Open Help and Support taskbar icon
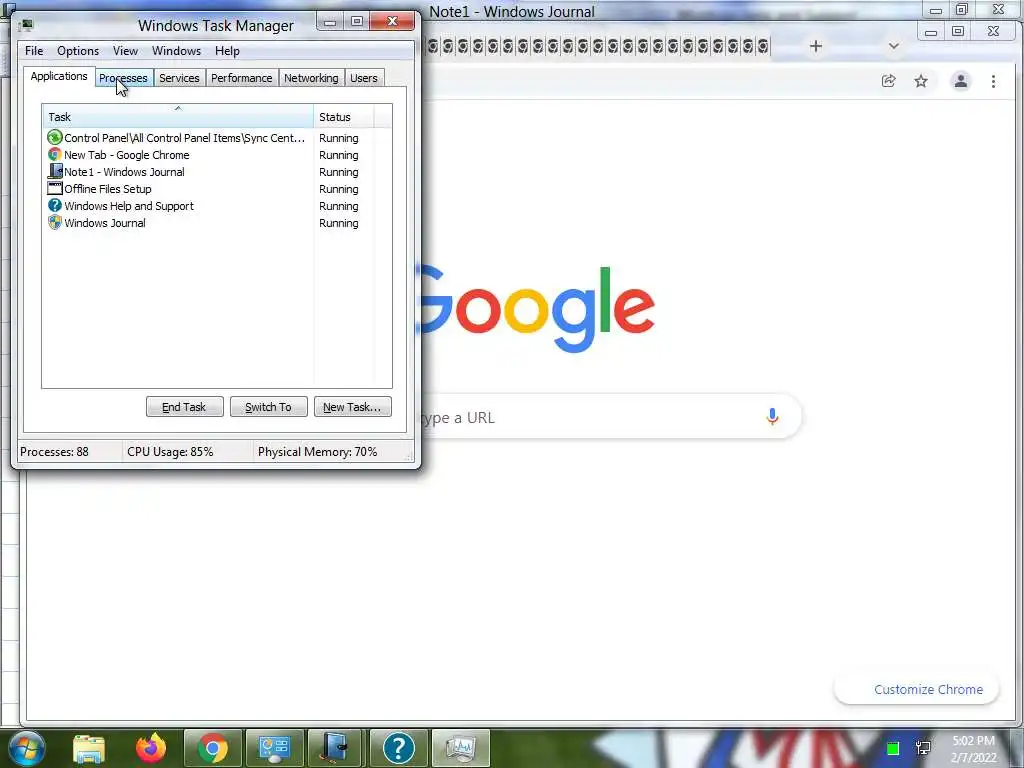Image resolution: width=1024 pixels, height=768 pixels. click(x=398, y=748)
